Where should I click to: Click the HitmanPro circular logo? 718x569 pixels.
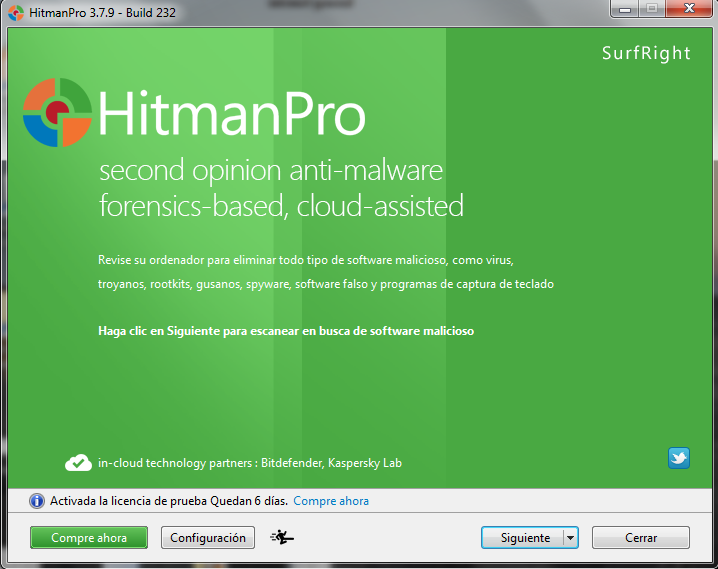(x=57, y=112)
